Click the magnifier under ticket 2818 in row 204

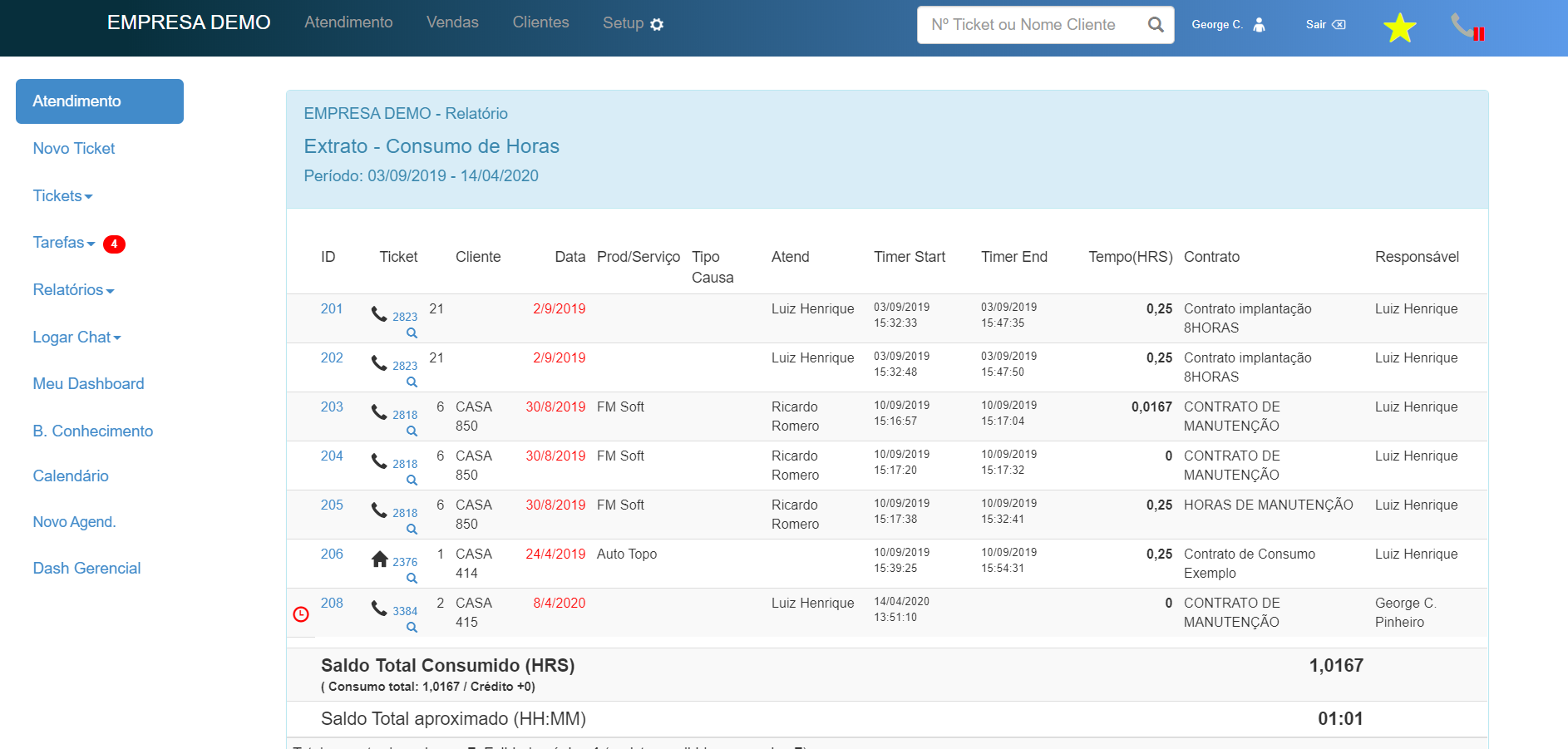(x=412, y=480)
